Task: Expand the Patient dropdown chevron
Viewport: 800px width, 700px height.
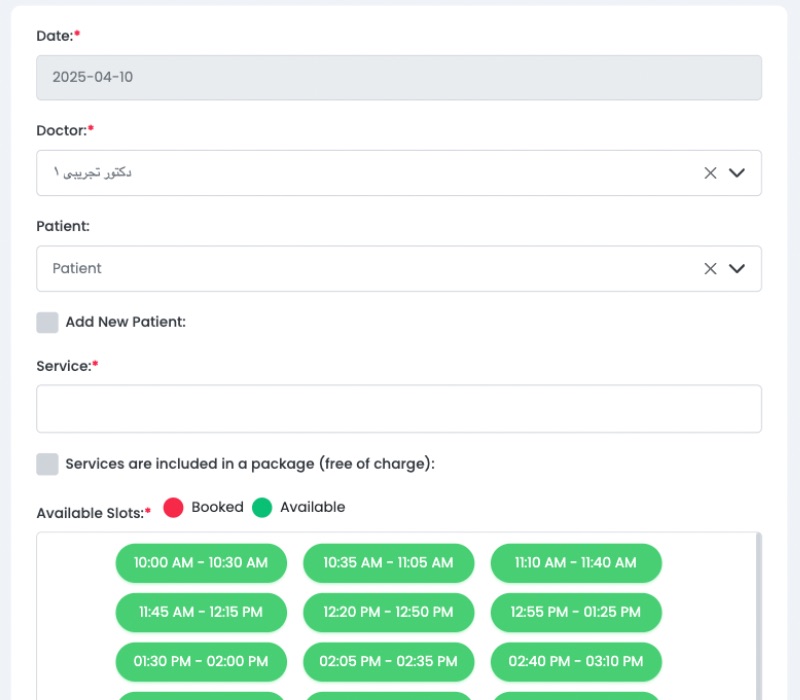Action: click(x=737, y=269)
